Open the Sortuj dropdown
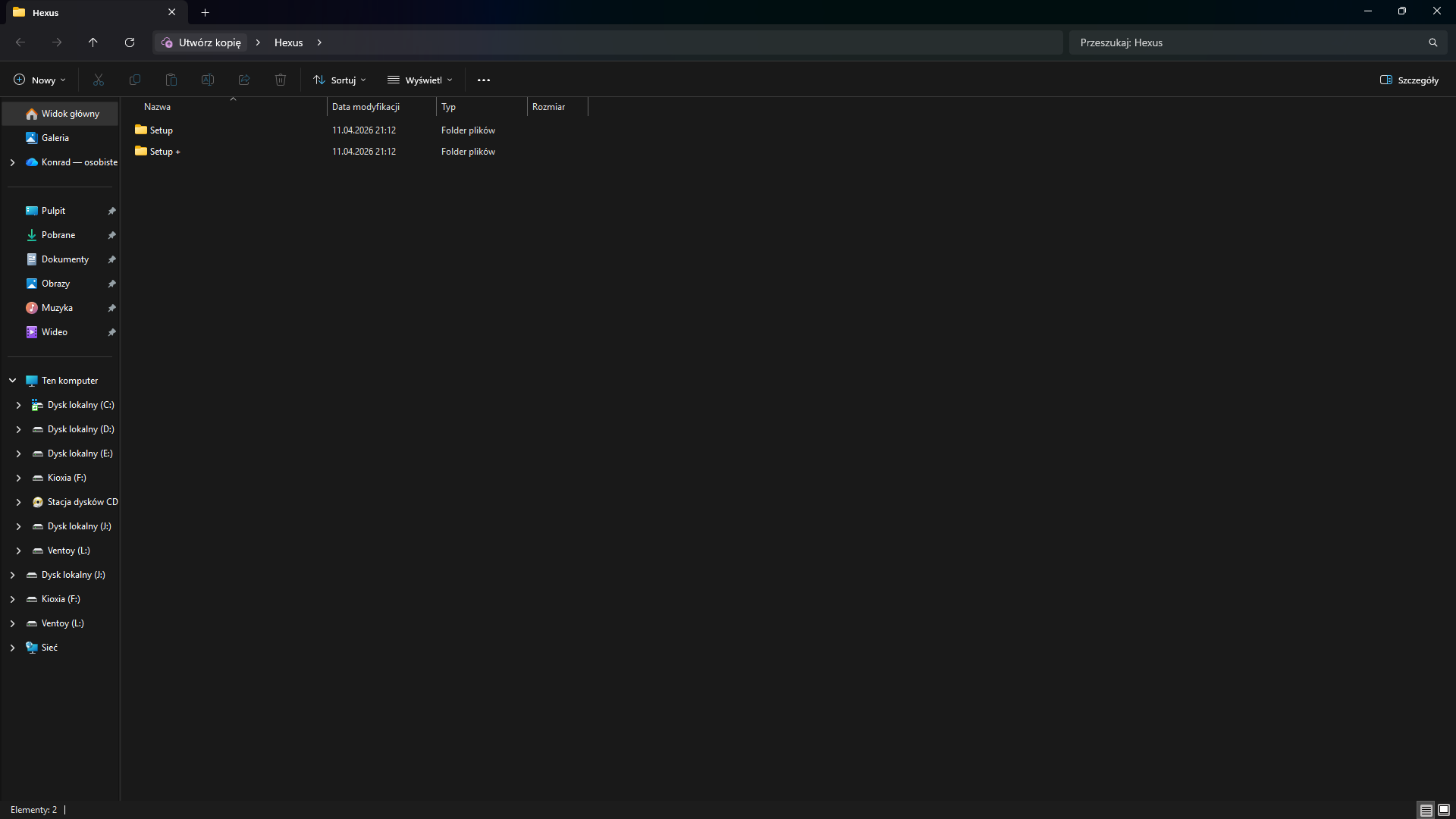The width and height of the screenshot is (1456, 819). [x=340, y=80]
